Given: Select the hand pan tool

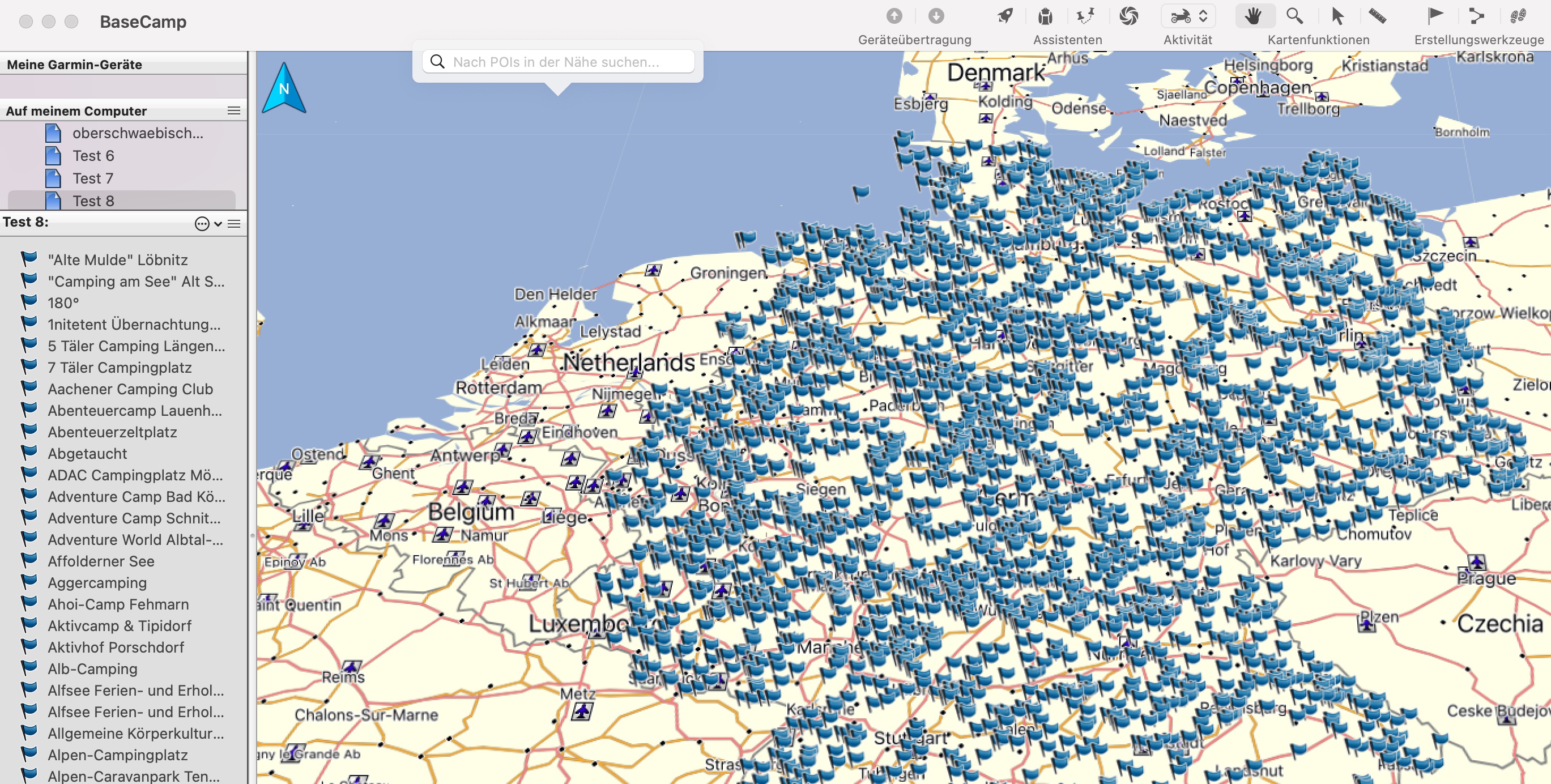Looking at the screenshot, I should click(1254, 16).
